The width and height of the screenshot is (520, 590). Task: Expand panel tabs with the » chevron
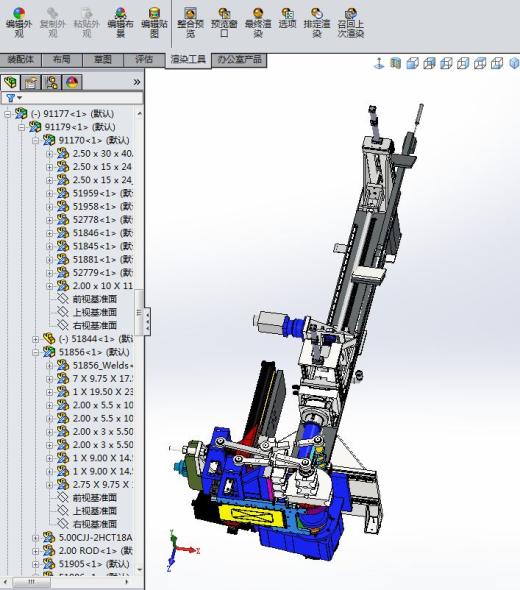137,82
